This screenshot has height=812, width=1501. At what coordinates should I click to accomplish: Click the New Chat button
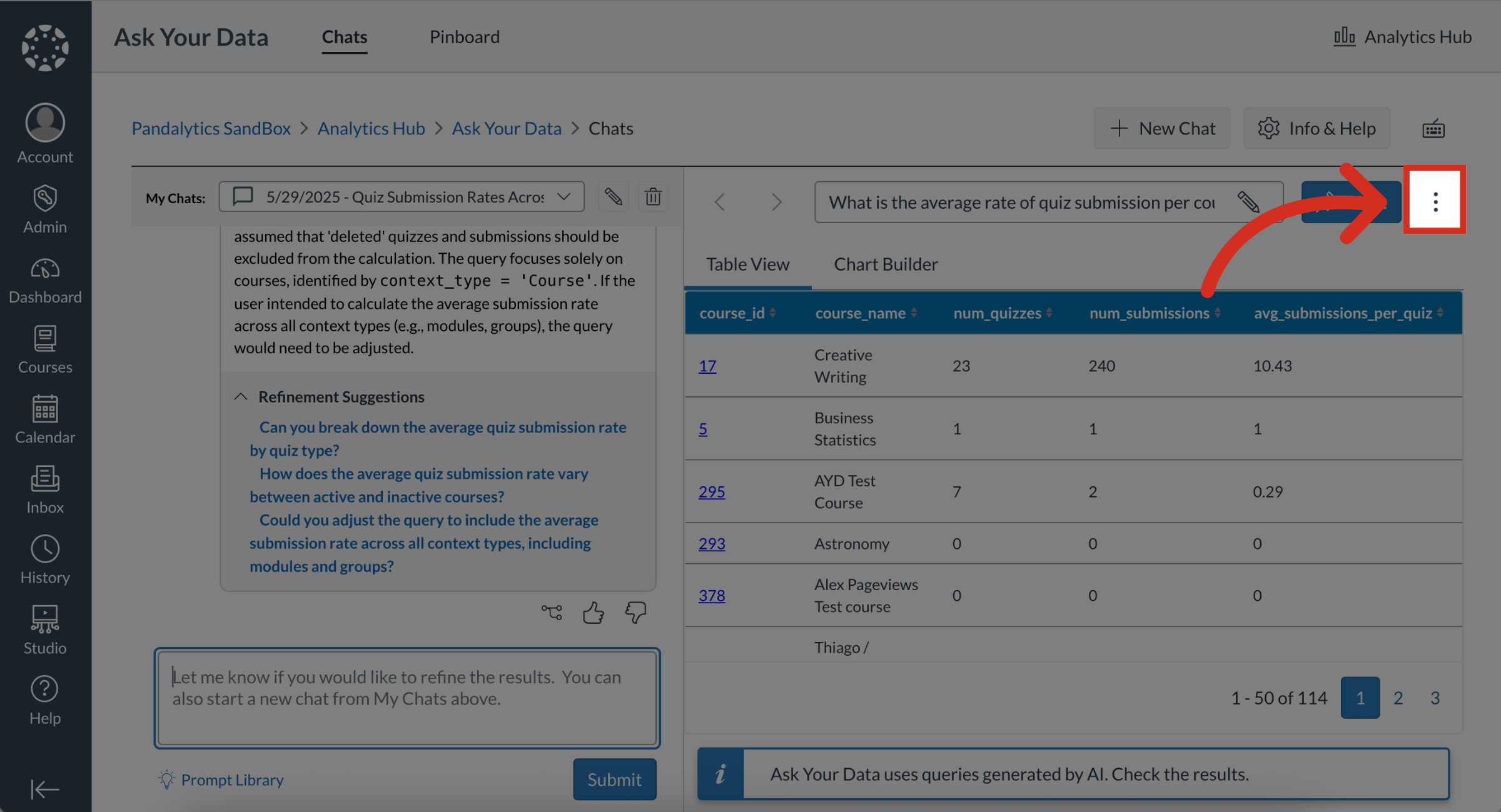(1162, 128)
